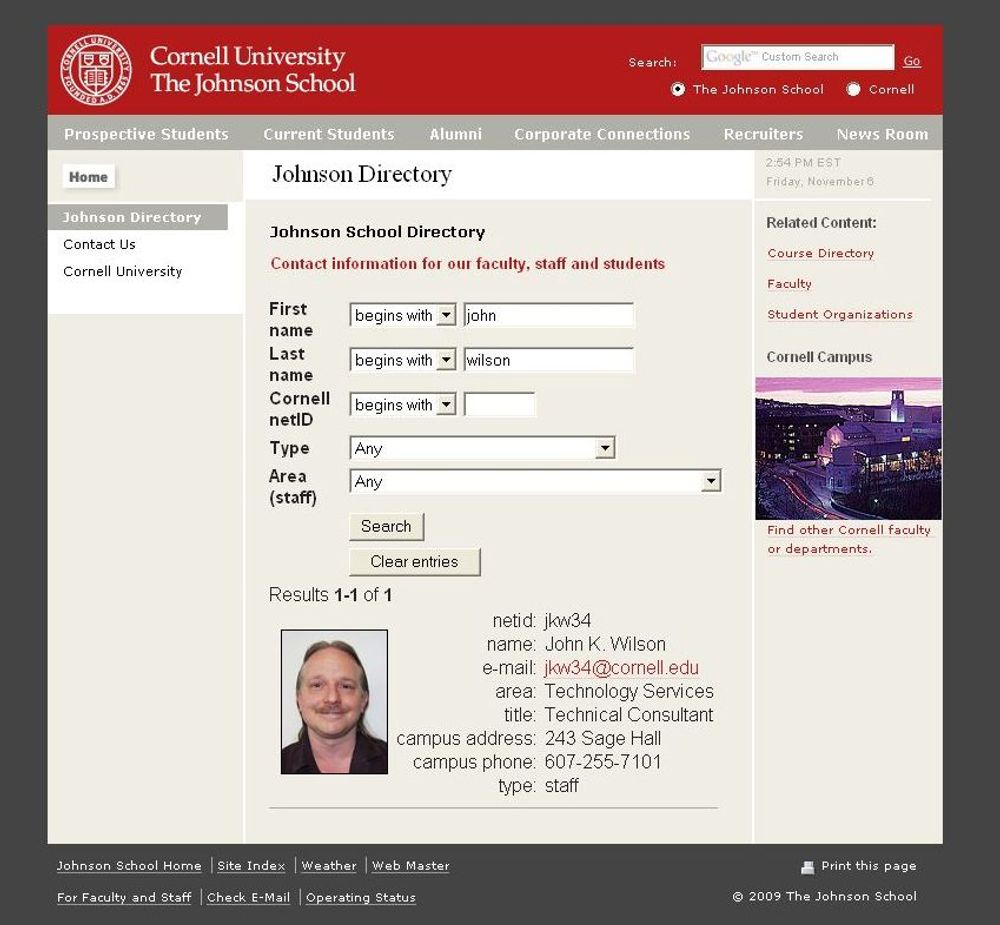Select the Cornell search radio button

(x=853, y=89)
